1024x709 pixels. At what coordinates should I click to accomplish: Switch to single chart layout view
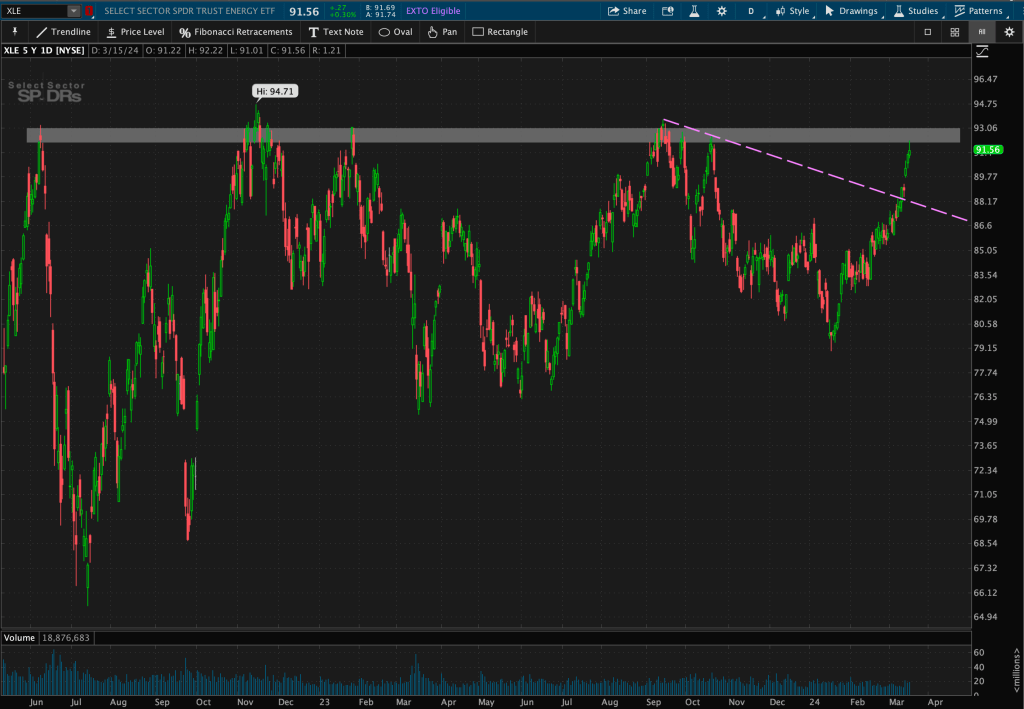pyautogui.click(x=927, y=32)
